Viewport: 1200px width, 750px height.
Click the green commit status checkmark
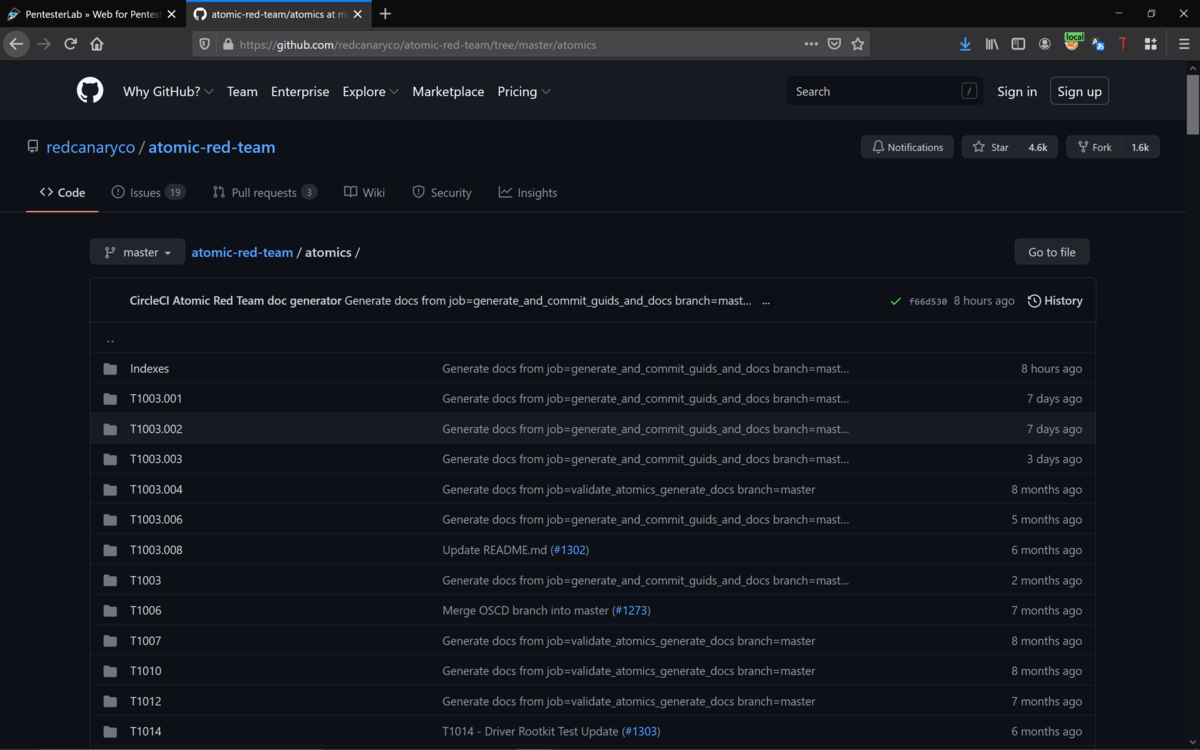[x=895, y=301]
